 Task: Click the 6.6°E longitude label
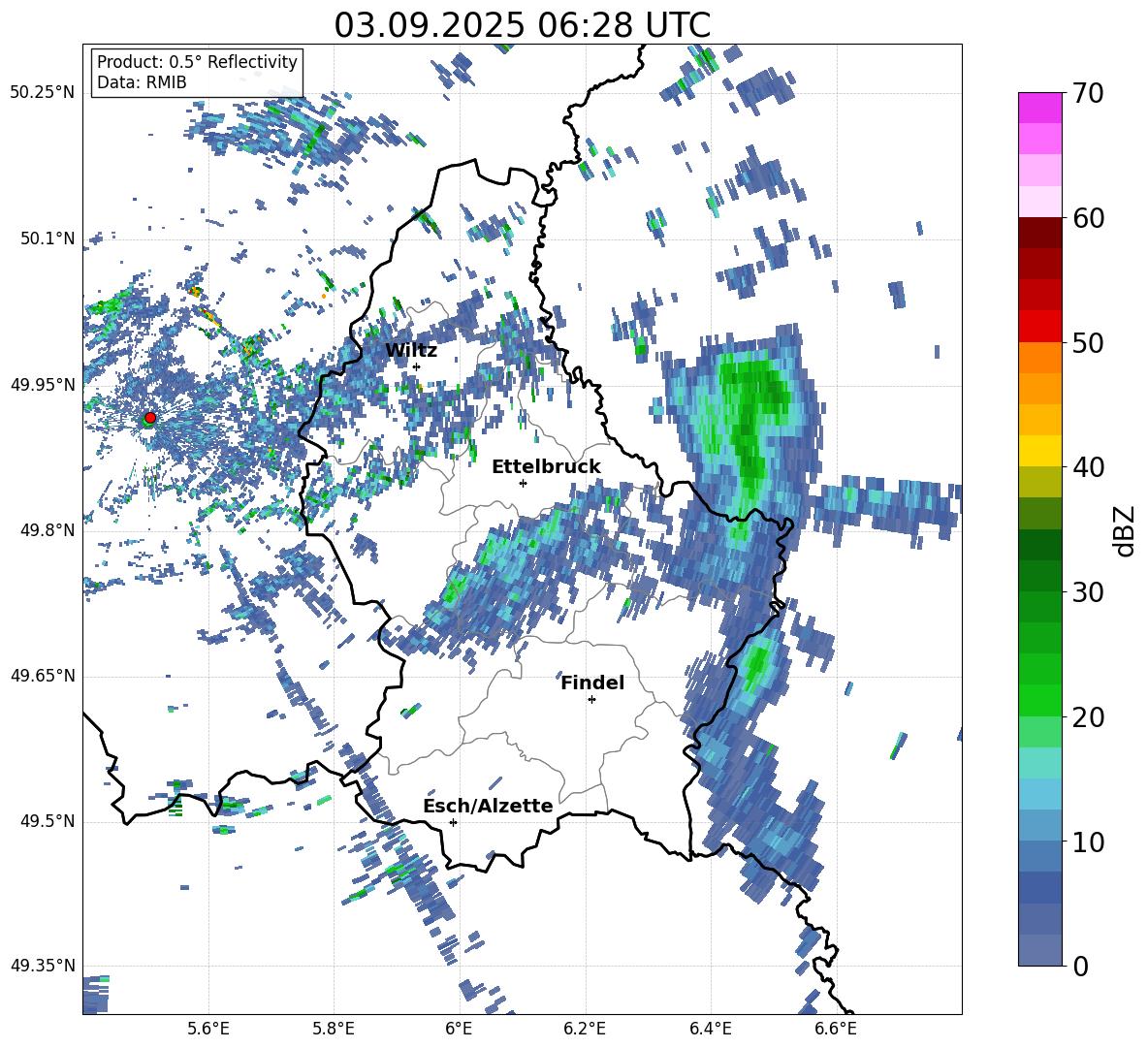pos(836,1029)
